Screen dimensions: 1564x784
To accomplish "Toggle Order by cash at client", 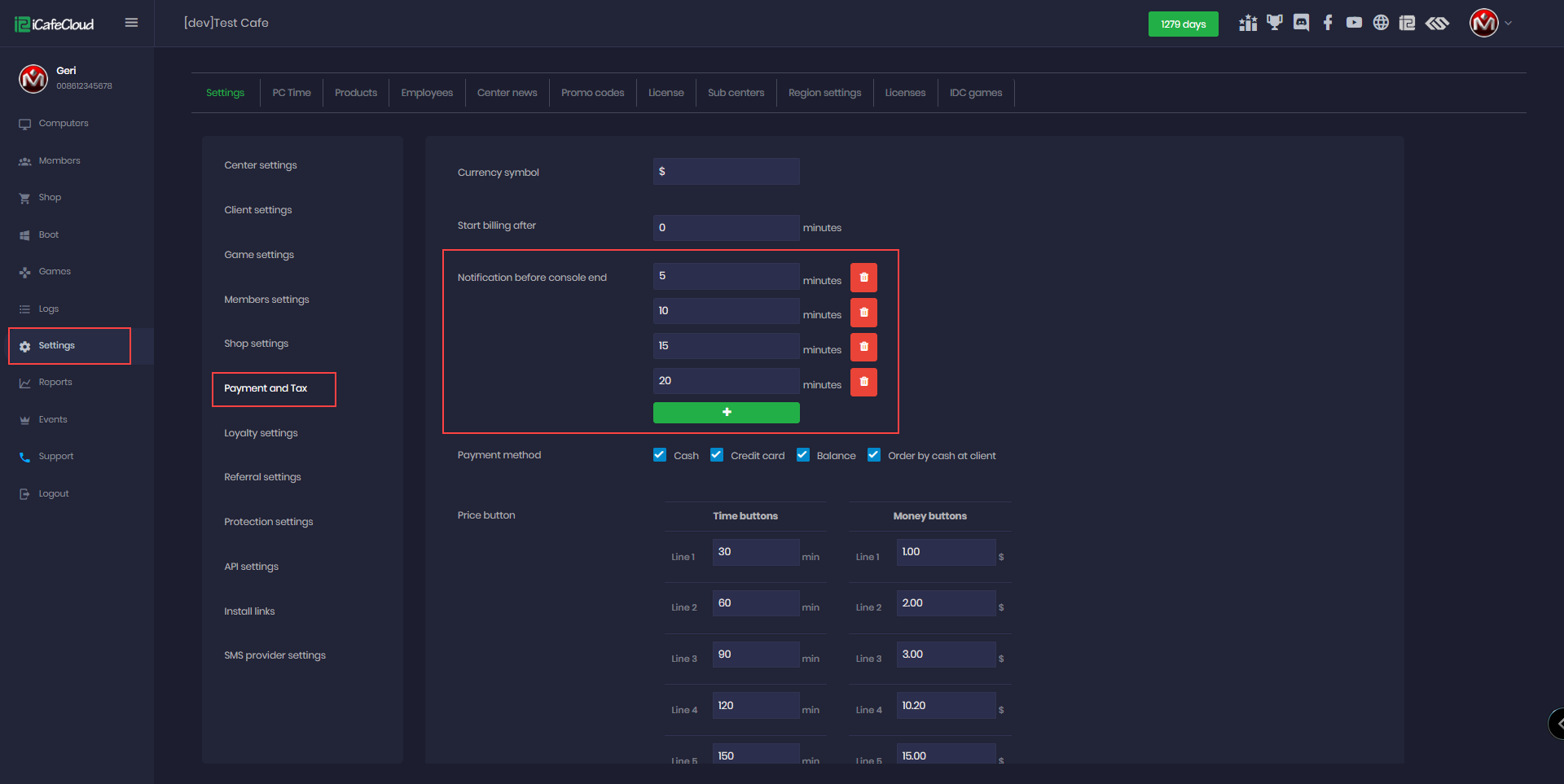I will tap(873, 454).
